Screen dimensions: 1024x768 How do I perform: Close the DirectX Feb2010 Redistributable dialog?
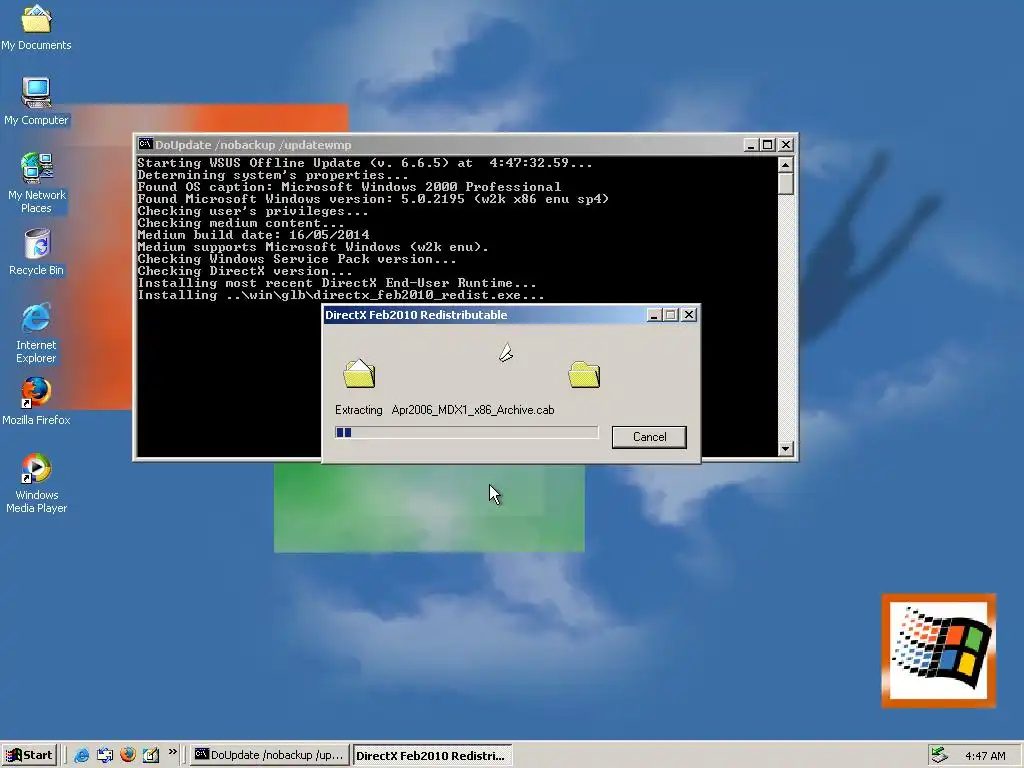click(688, 315)
